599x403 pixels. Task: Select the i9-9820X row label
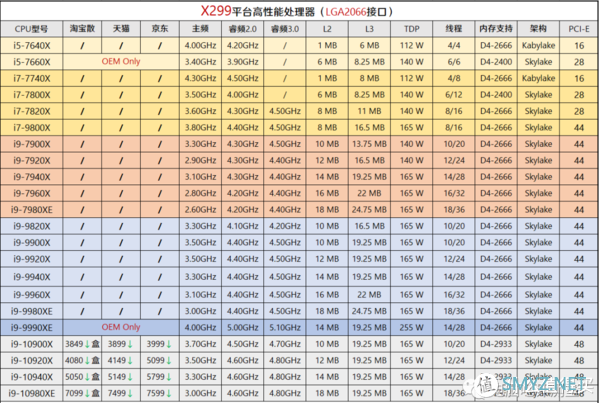click(x=32, y=226)
